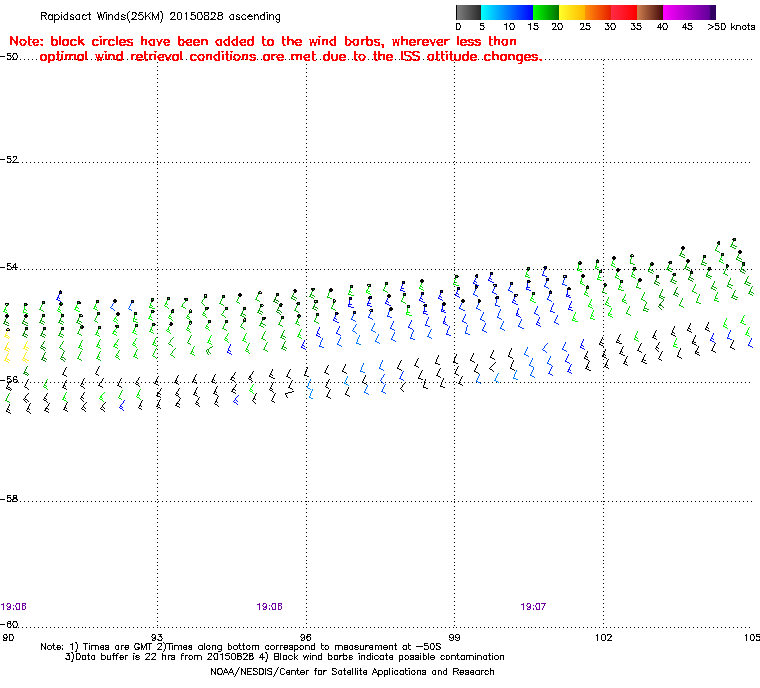This screenshot has height=688, width=760.
Task: Click the 'NOAA/NESDIS/Center for Satellite Applications and Research' credit
Action: 352,672
